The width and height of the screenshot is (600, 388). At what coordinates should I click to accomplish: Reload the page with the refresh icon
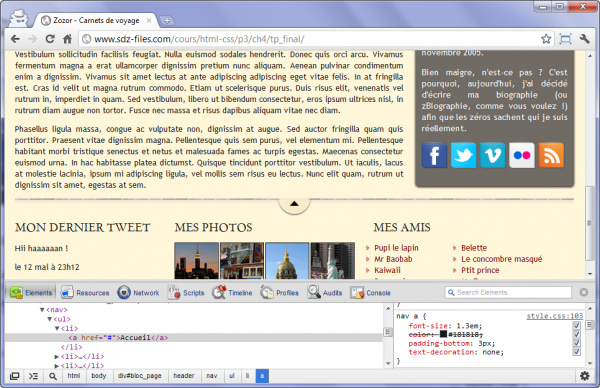point(50,39)
